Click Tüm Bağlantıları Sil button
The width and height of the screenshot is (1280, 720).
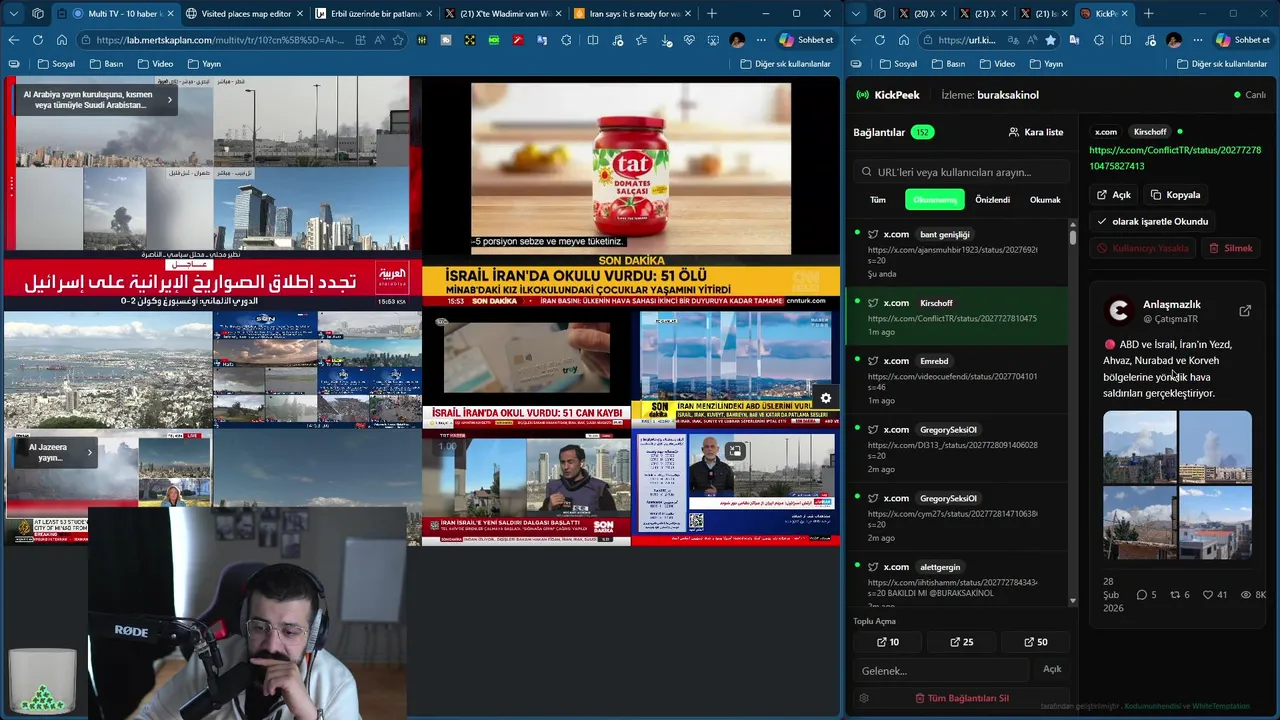(961, 698)
